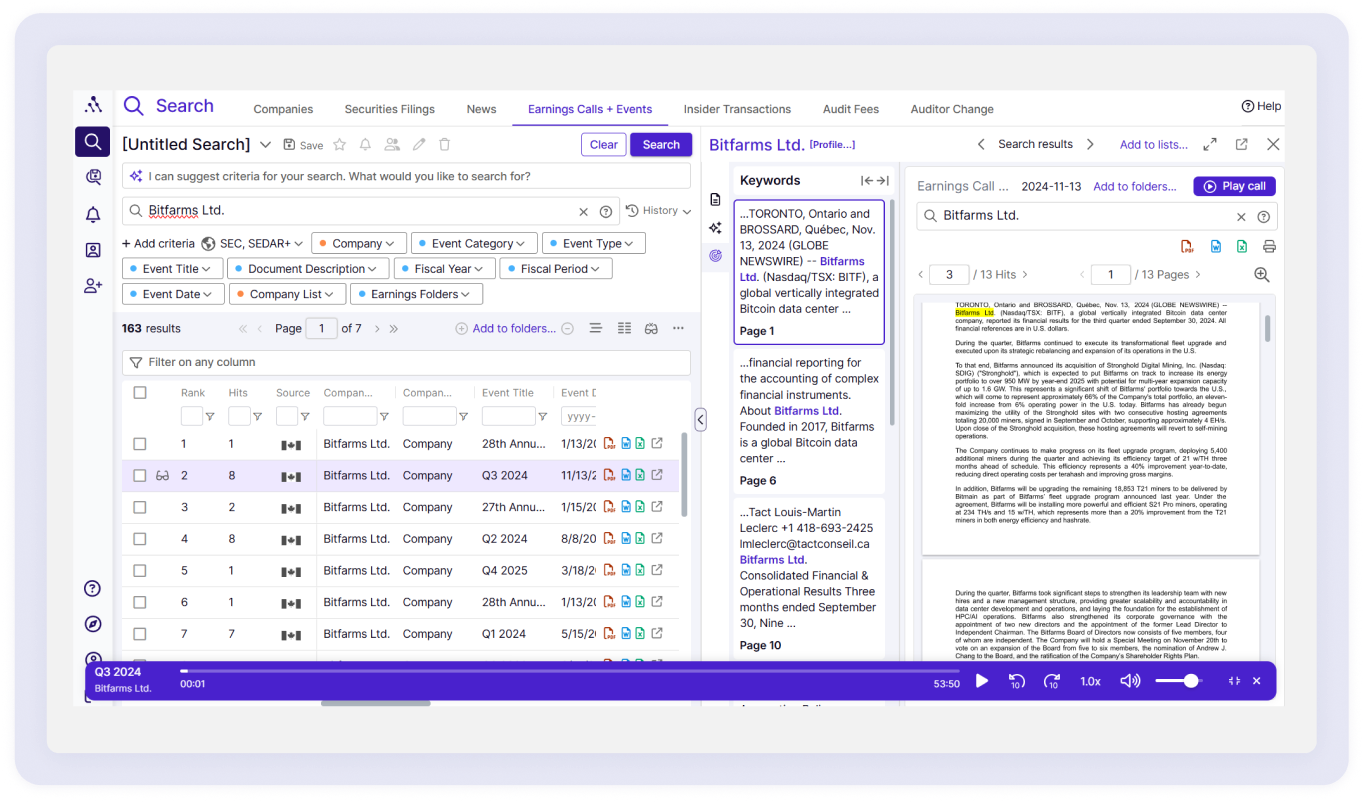Switch to the Audit Fees tab
The width and height of the screenshot is (1364, 802).
[851, 109]
